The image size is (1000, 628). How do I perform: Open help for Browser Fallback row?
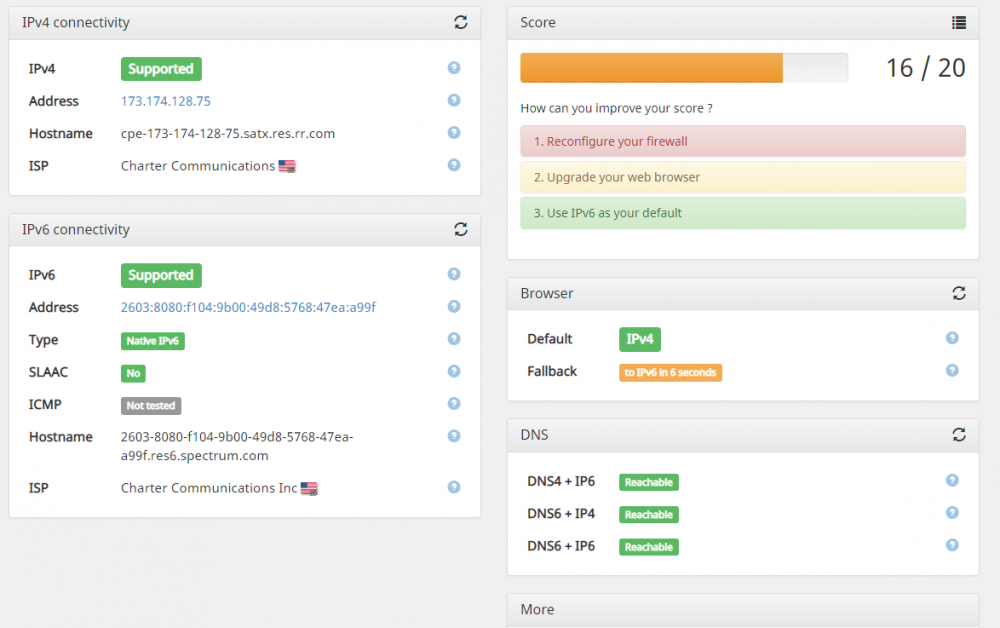click(x=952, y=370)
